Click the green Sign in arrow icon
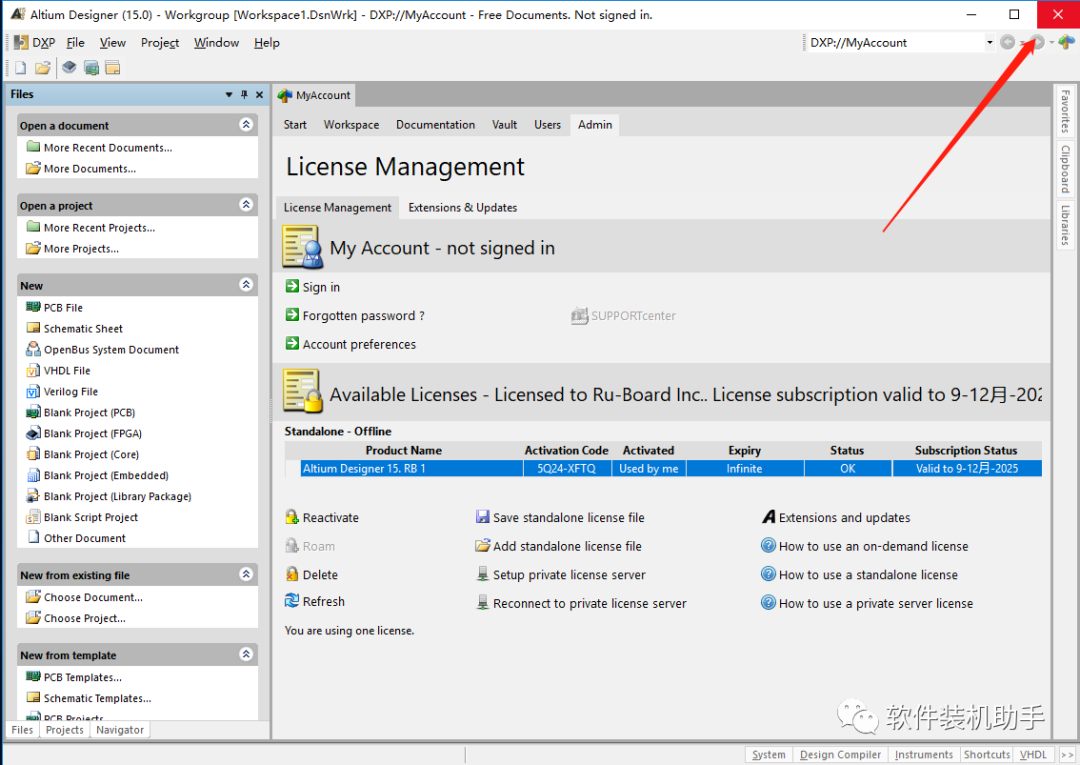This screenshot has width=1080, height=765. point(292,286)
